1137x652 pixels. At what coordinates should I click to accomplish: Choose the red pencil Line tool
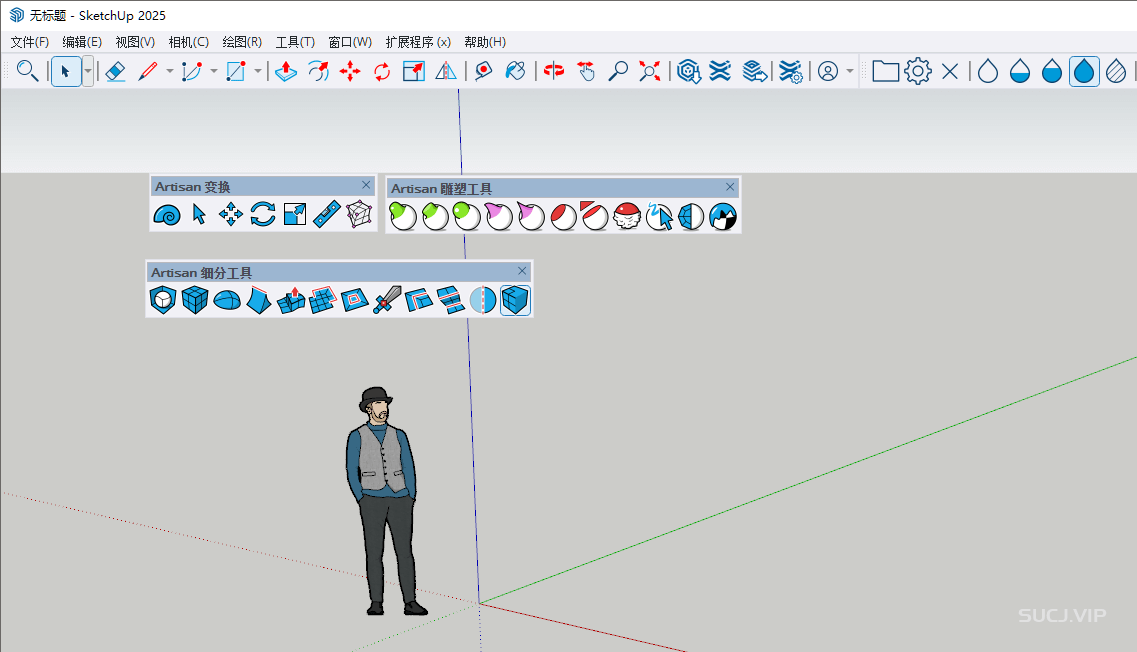(148, 71)
